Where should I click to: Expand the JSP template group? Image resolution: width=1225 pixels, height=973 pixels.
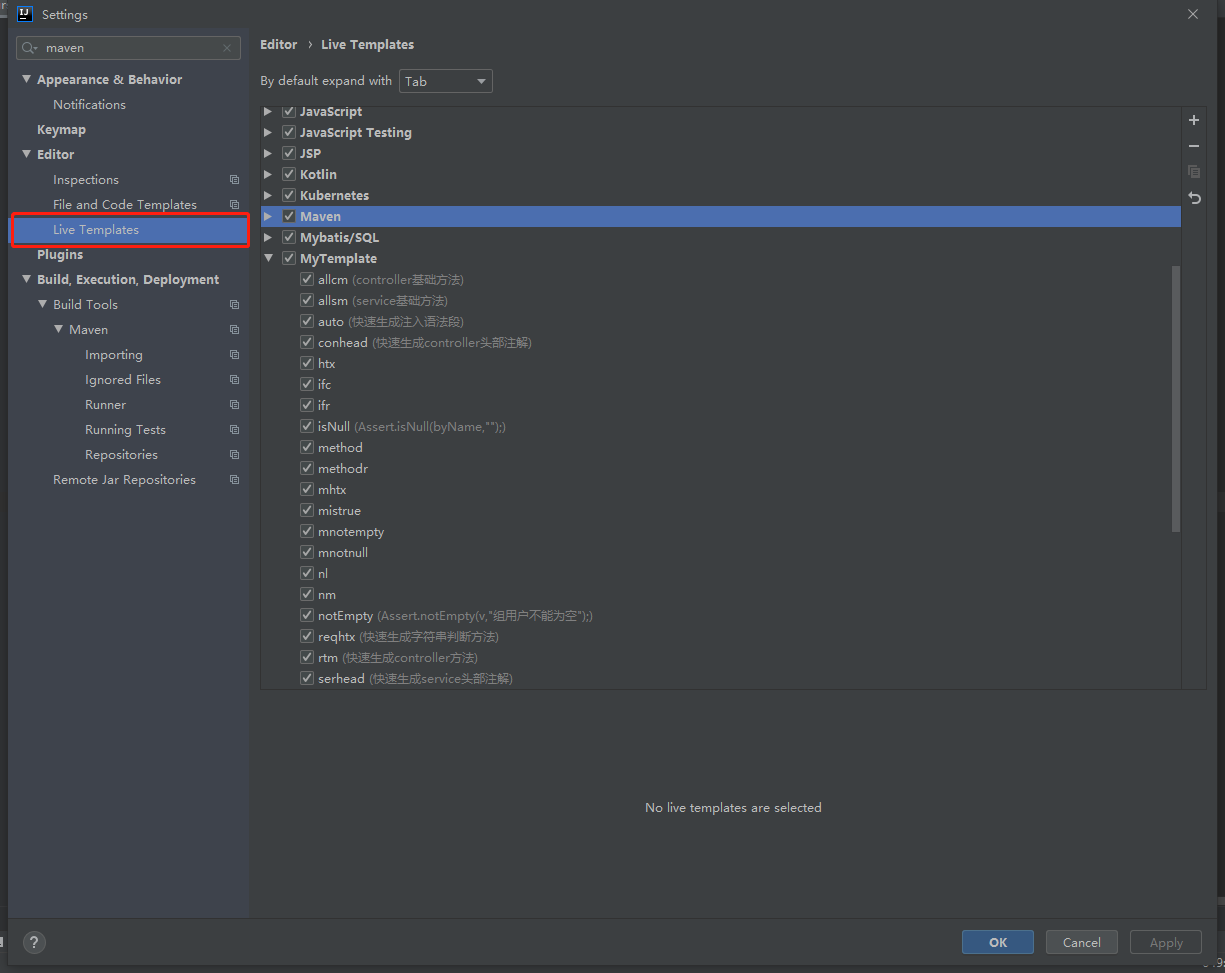coord(268,153)
